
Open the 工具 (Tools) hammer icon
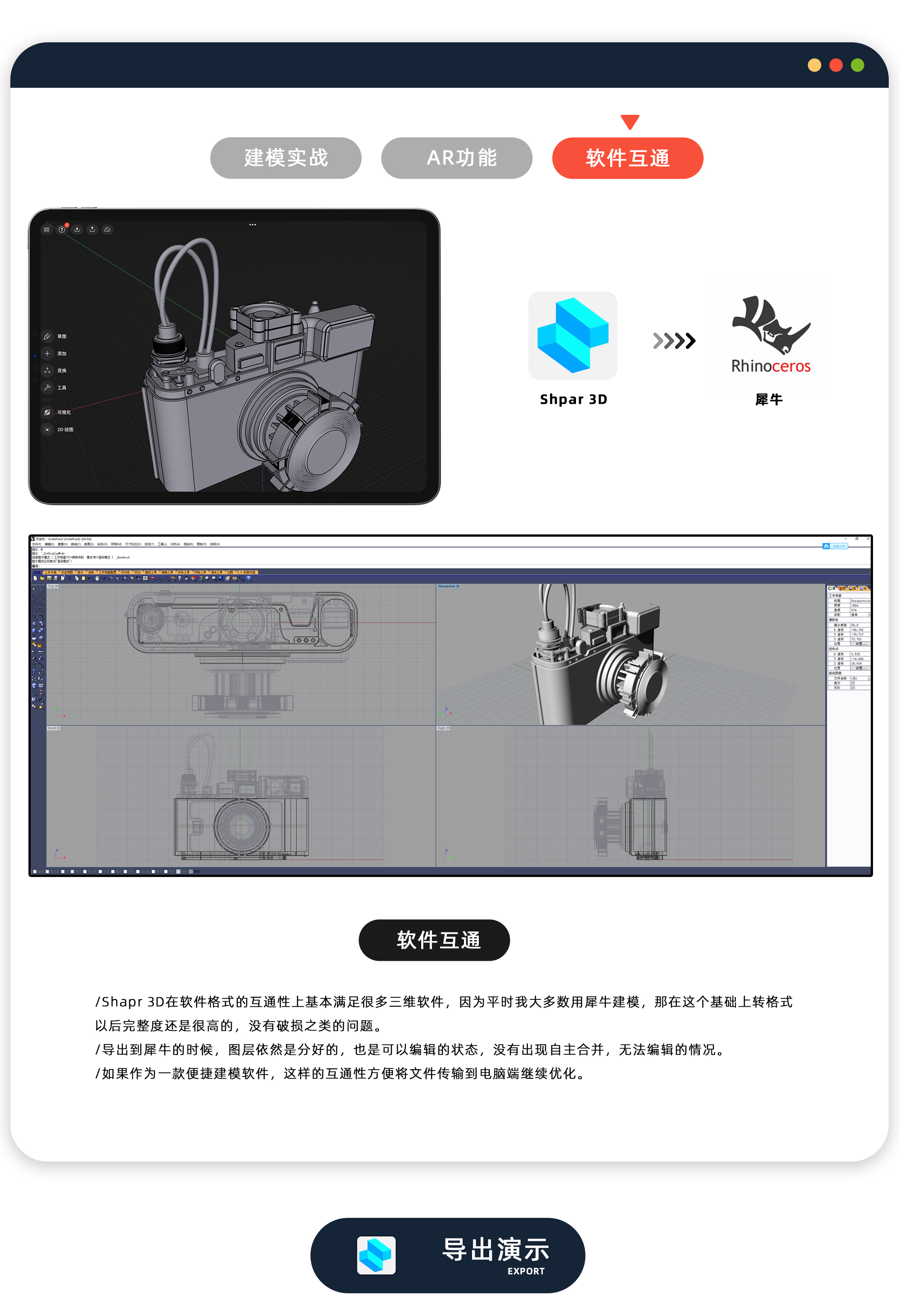48,389
